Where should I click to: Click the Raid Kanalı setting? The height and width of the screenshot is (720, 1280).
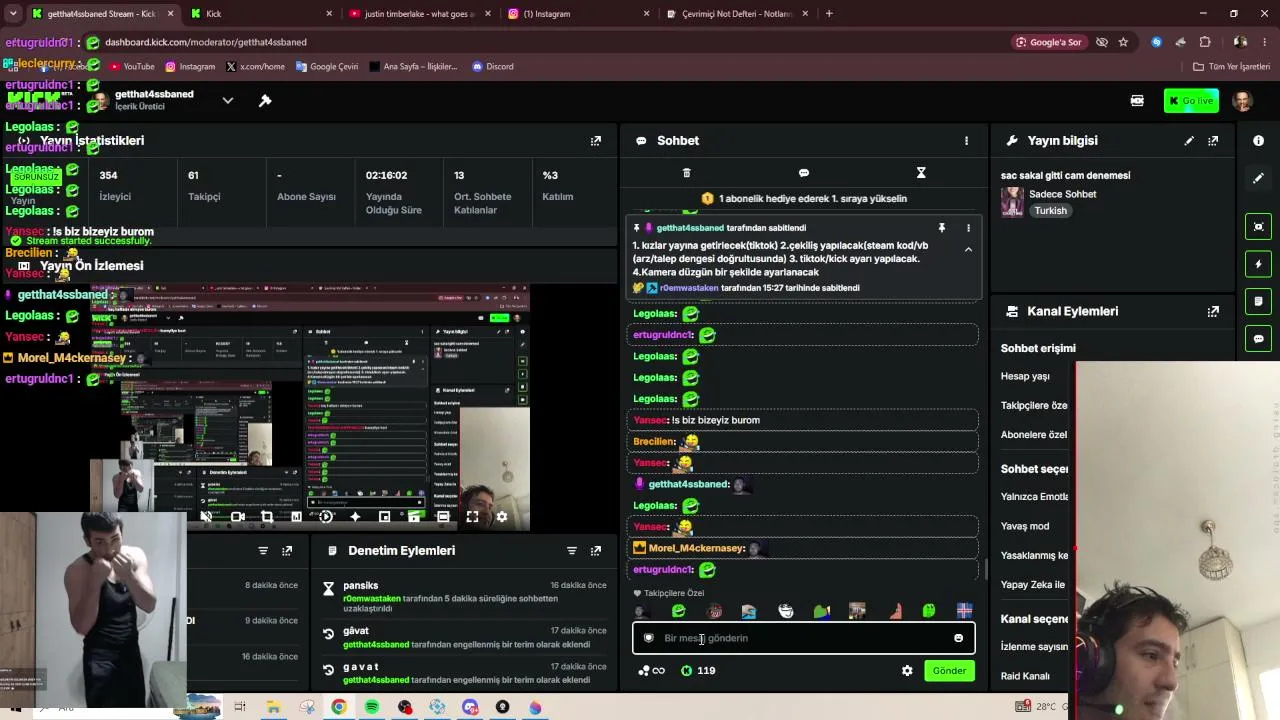(x=1025, y=676)
